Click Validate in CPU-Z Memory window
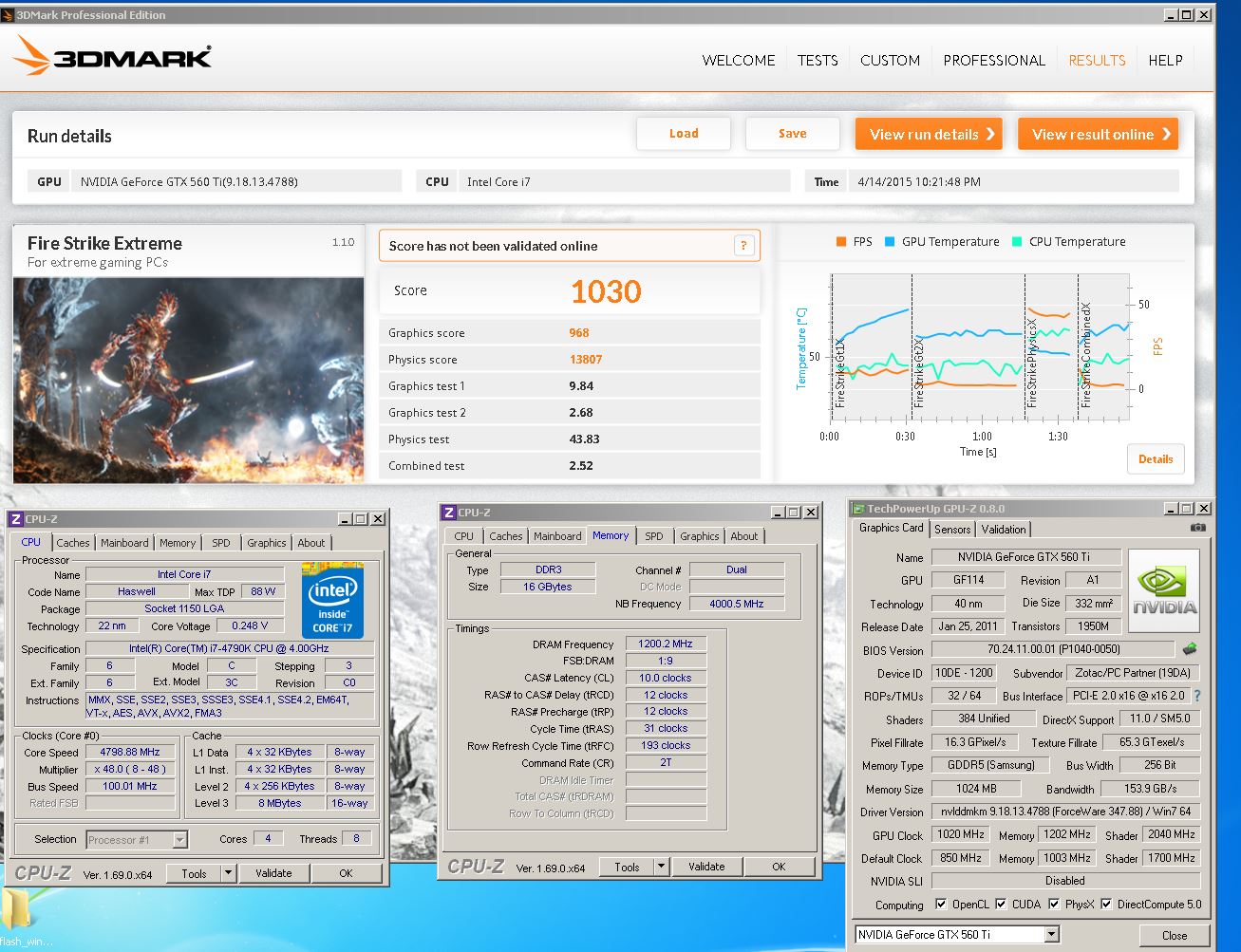 click(x=706, y=867)
